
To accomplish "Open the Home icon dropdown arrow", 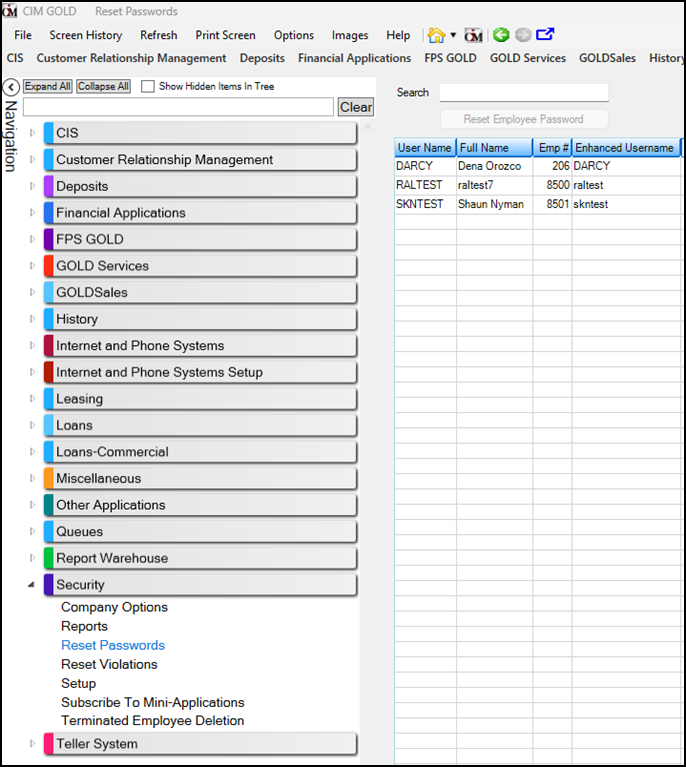I will (453, 35).
